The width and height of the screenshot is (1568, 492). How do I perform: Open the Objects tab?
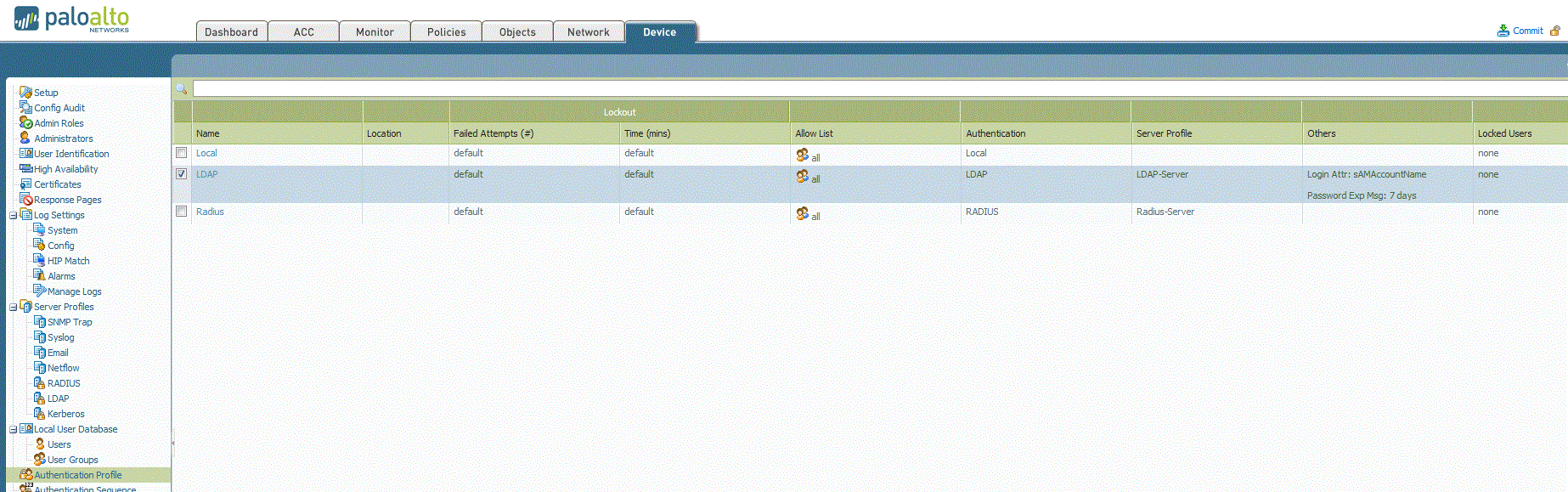(517, 31)
